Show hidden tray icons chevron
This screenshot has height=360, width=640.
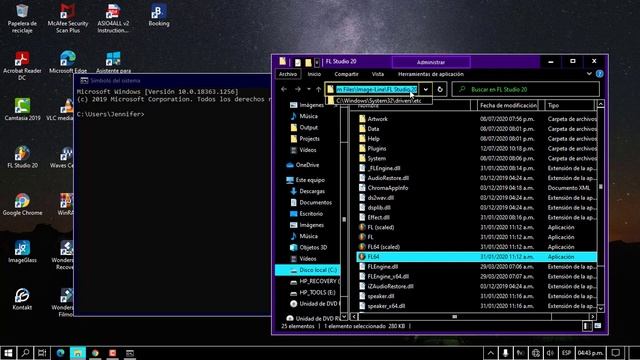click(x=491, y=353)
